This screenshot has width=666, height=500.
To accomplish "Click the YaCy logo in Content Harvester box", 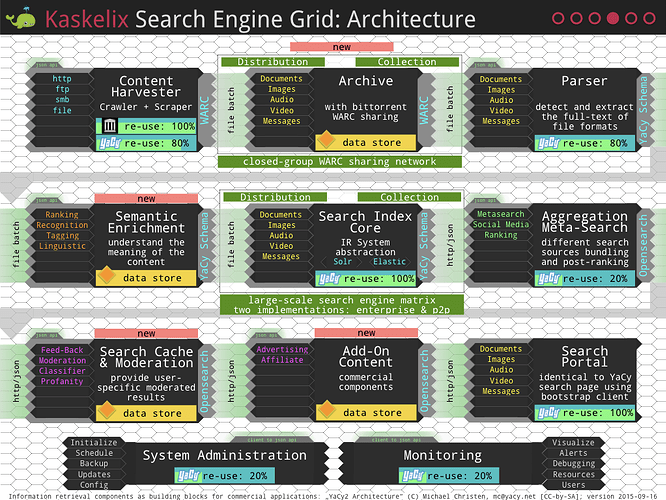I will (110, 143).
